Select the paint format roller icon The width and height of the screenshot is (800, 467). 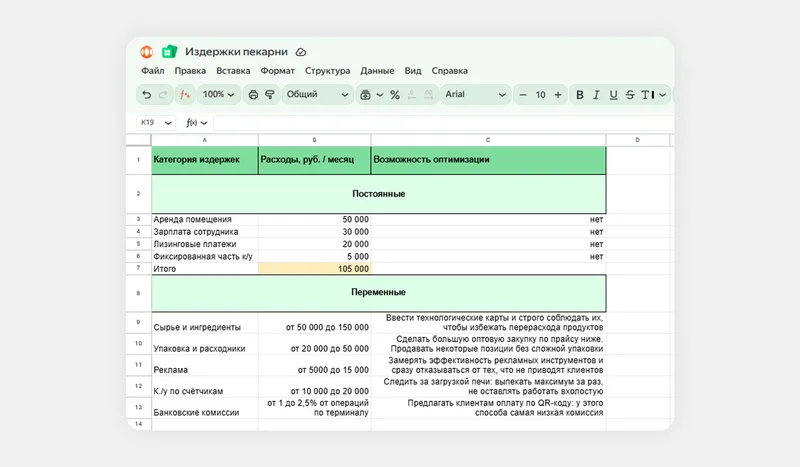(270, 94)
